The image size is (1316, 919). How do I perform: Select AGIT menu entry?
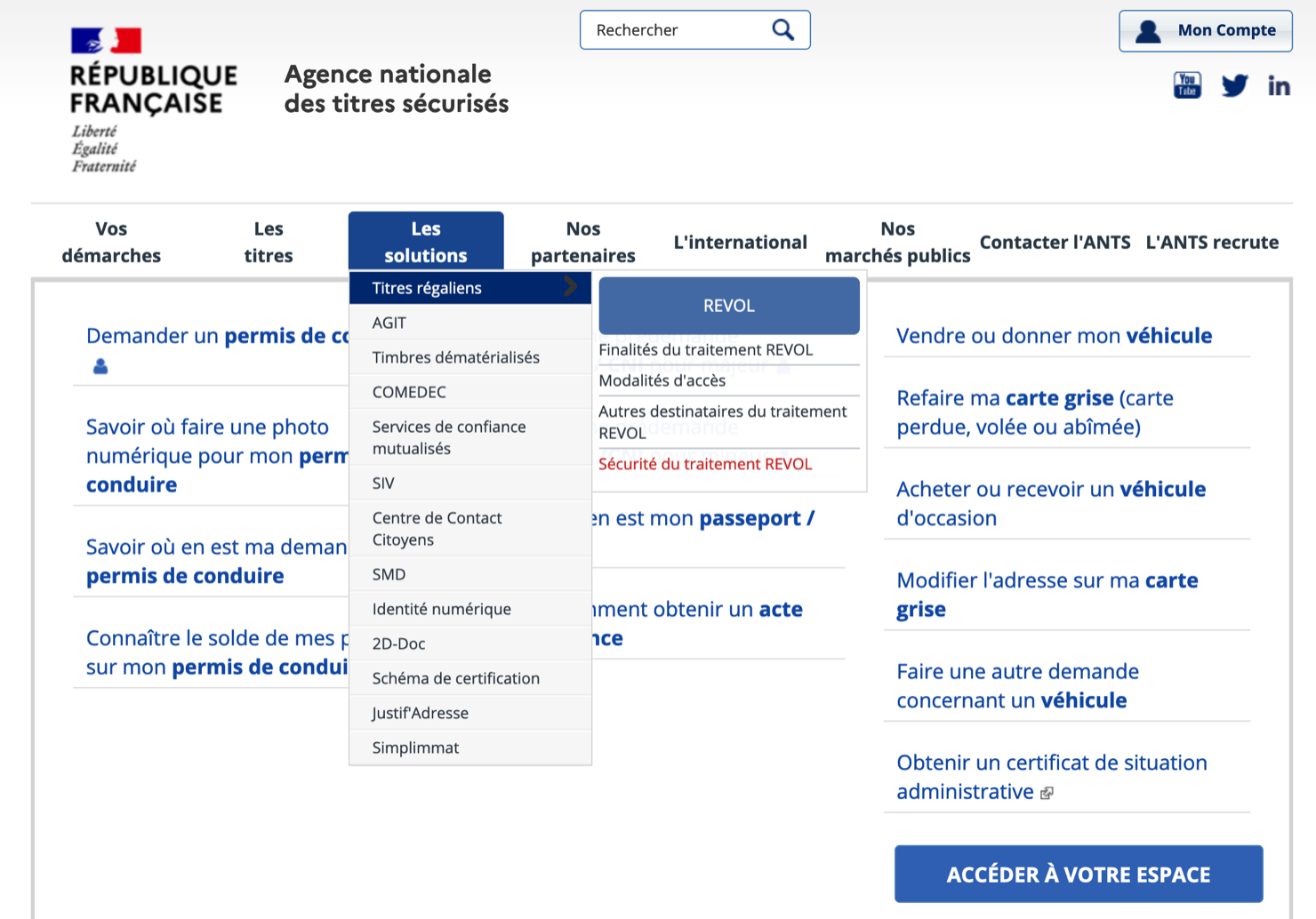[x=469, y=323]
